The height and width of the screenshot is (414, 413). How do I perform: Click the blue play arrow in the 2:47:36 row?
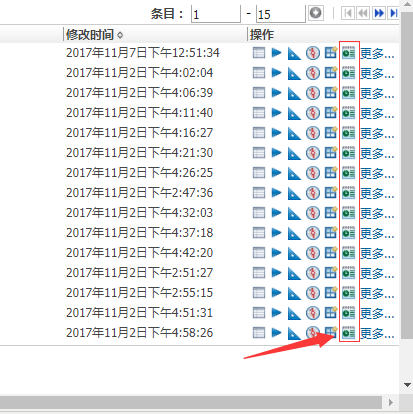[276, 193]
